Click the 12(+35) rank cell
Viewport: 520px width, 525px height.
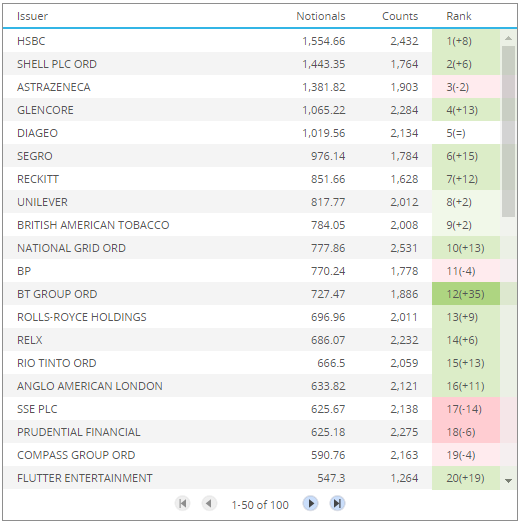click(x=466, y=294)
